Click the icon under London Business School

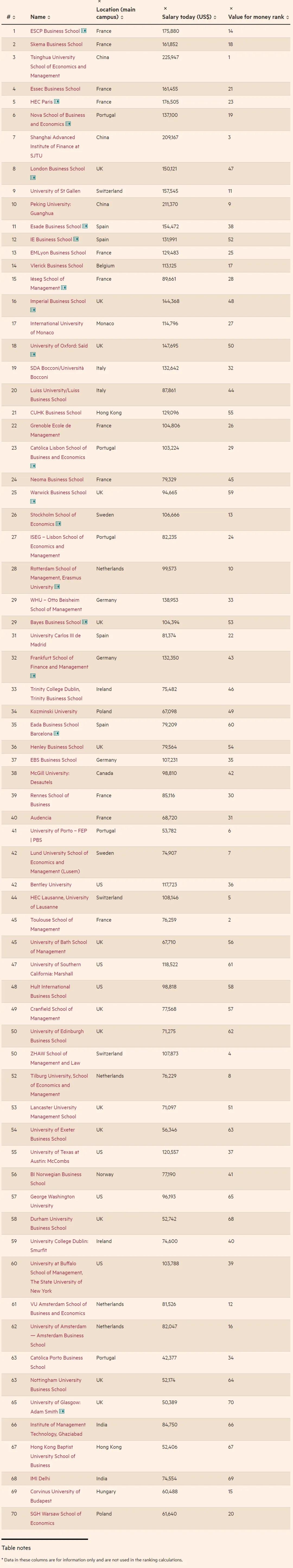pos(33,178)
